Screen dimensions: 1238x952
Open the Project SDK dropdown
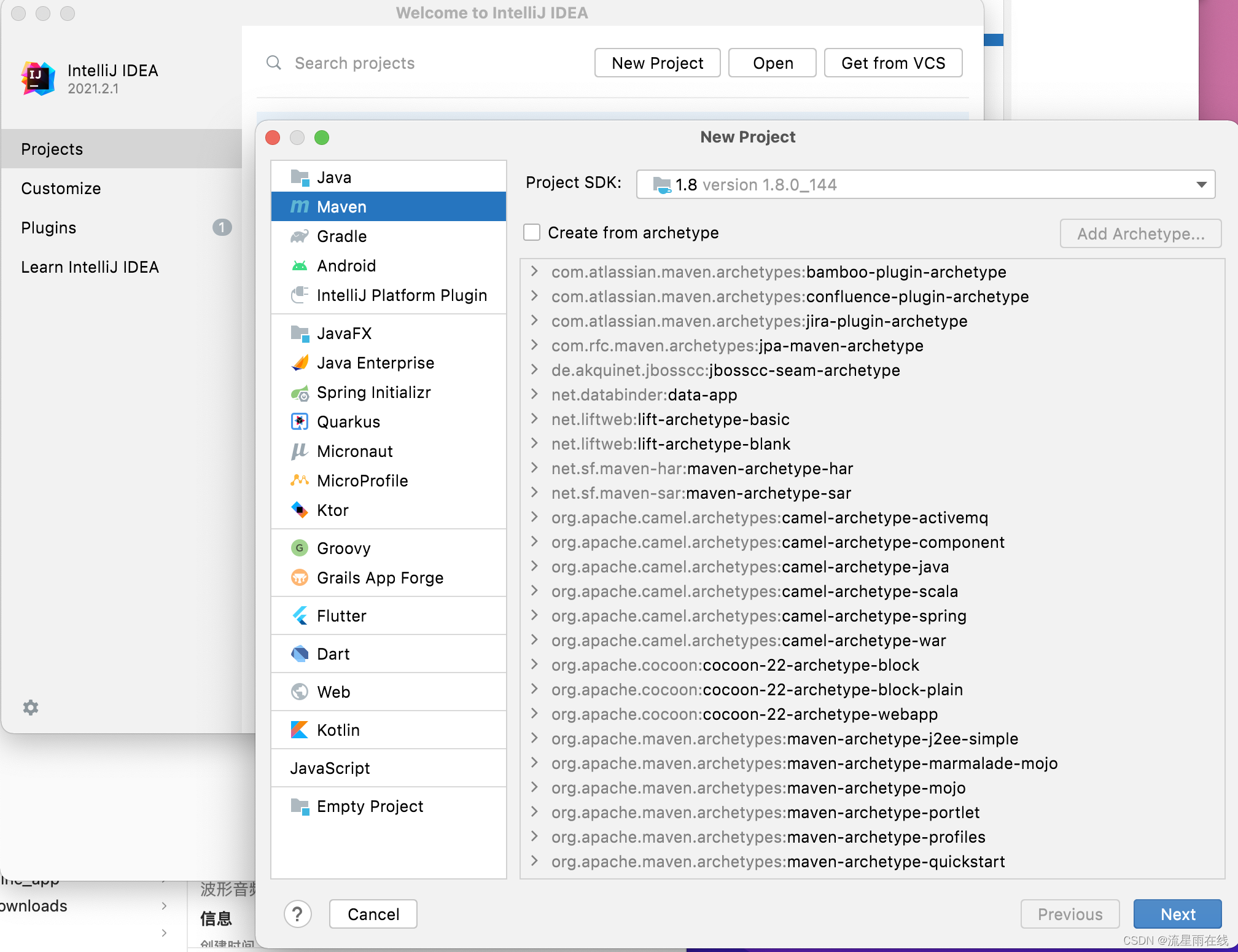(x=926, y=185)
